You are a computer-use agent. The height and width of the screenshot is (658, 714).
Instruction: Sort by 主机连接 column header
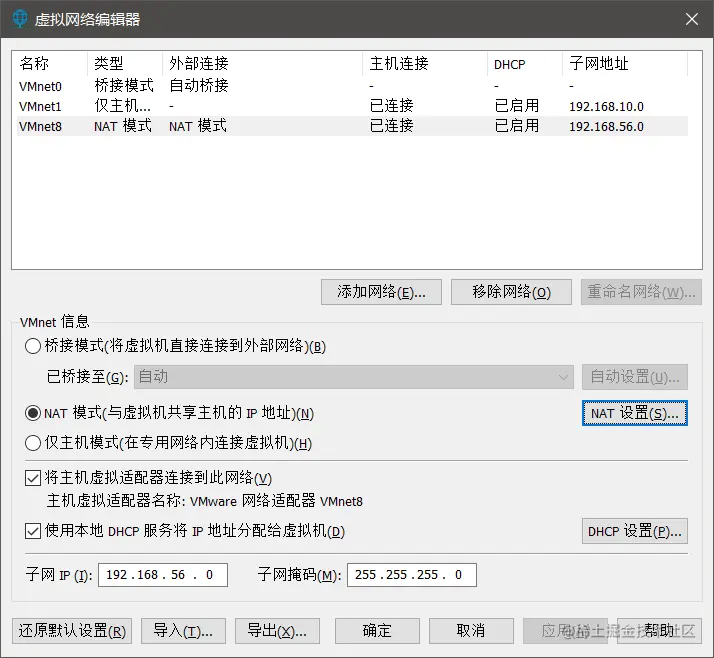coord(425,63)
